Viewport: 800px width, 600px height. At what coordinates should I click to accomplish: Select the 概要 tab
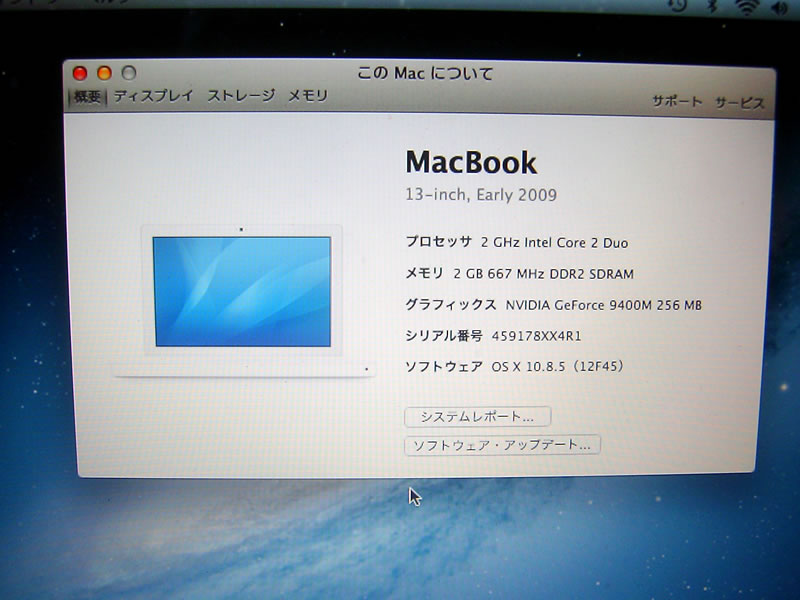[x=87, y=96]
